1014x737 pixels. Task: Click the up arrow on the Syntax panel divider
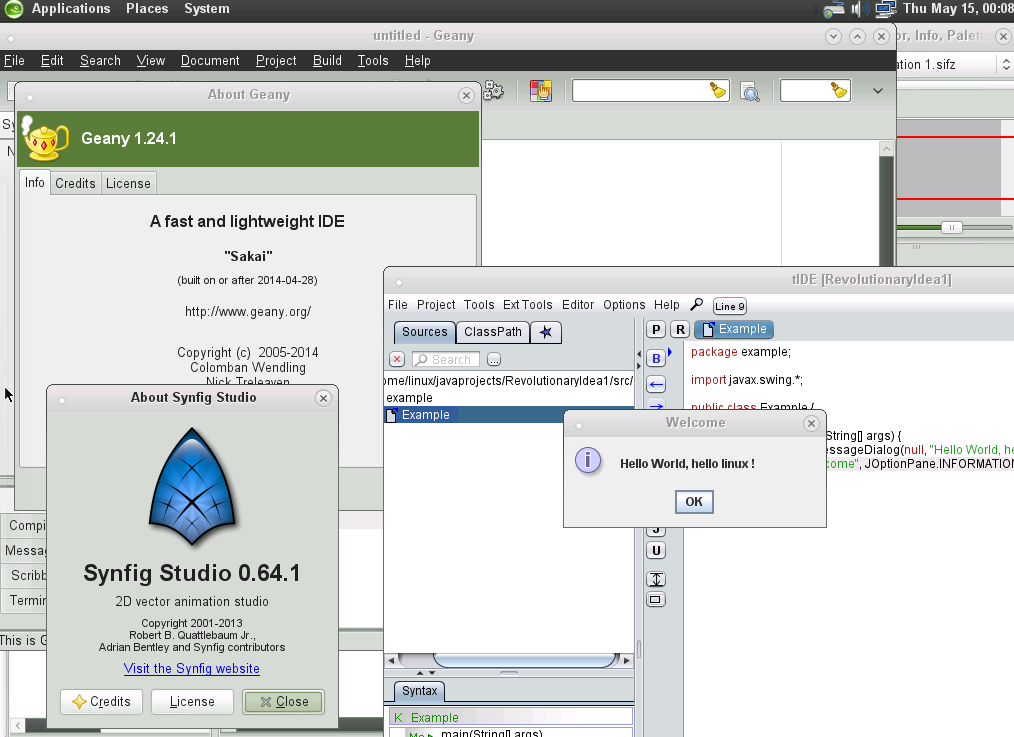pyautogui.click(x=420, y=673)
